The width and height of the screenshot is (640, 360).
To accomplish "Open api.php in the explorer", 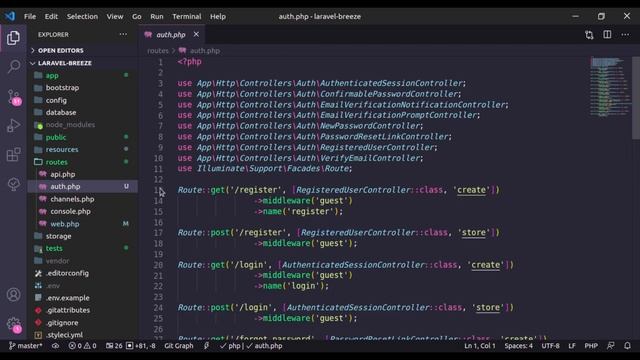I will pyautogui.click(x=62, y=174).
